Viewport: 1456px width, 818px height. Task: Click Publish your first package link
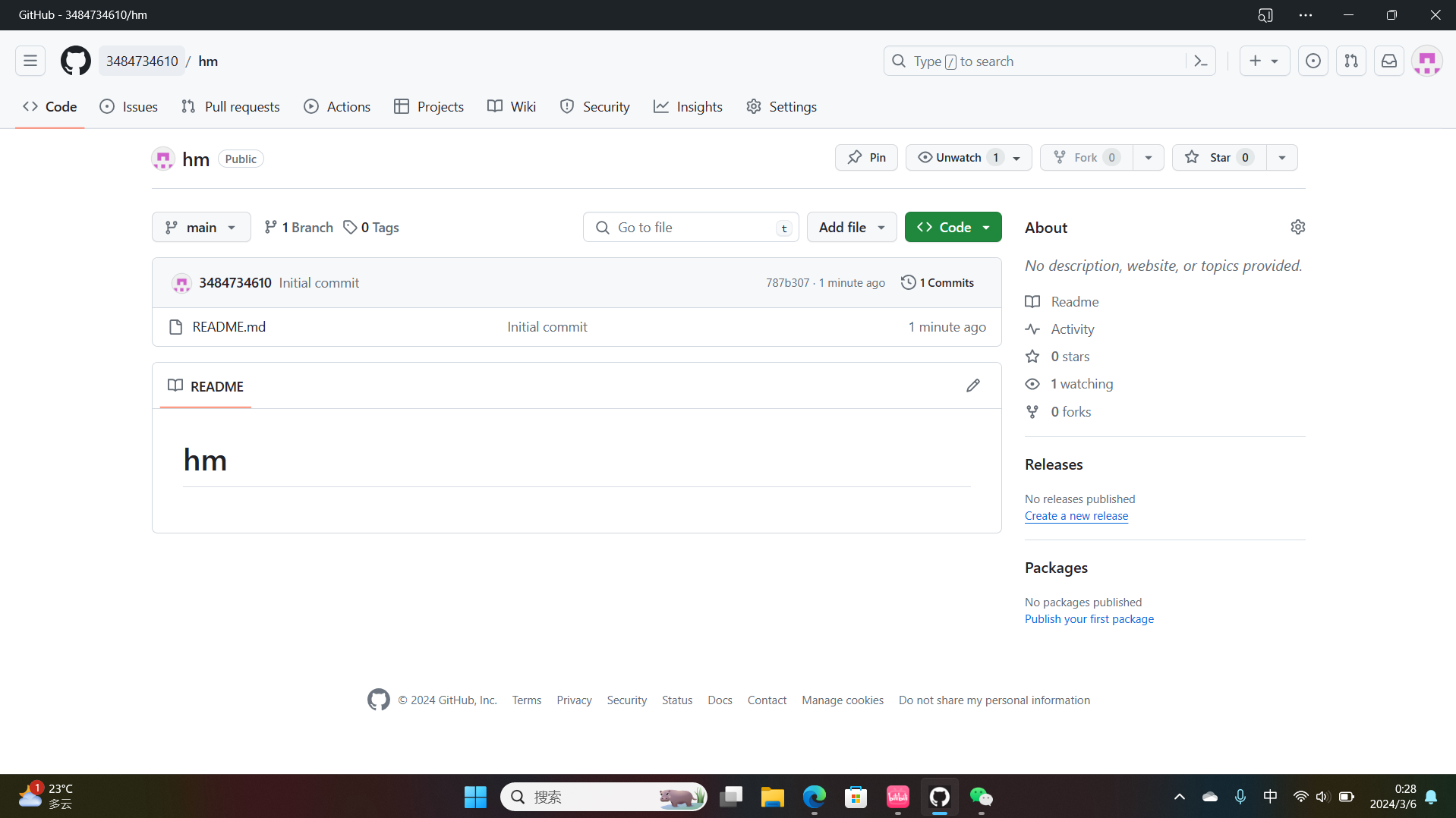coord(1089,619)
